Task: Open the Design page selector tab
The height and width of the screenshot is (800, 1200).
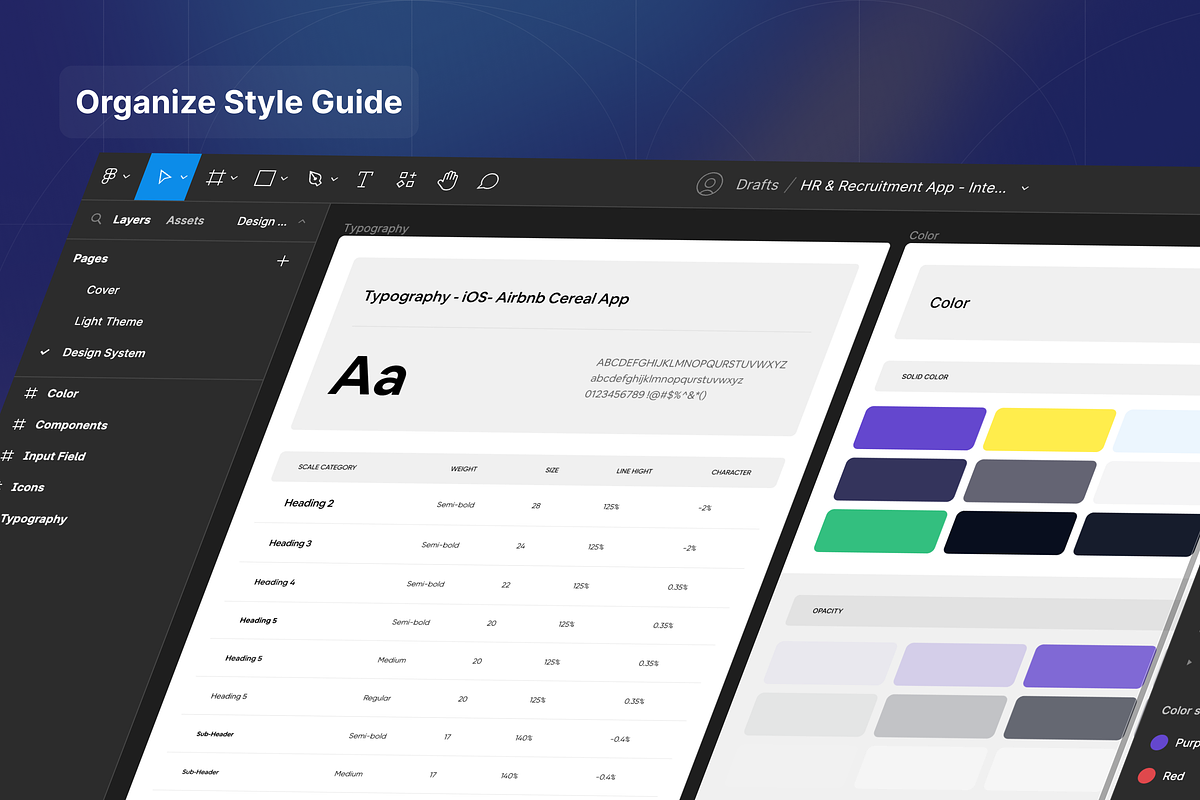Action: [x=262, y=222]
